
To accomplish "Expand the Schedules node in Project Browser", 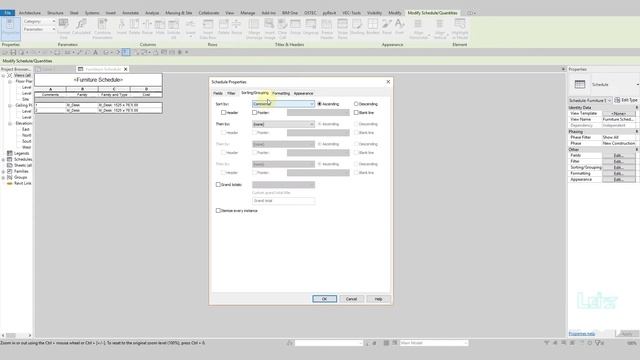I will point(4,160).
